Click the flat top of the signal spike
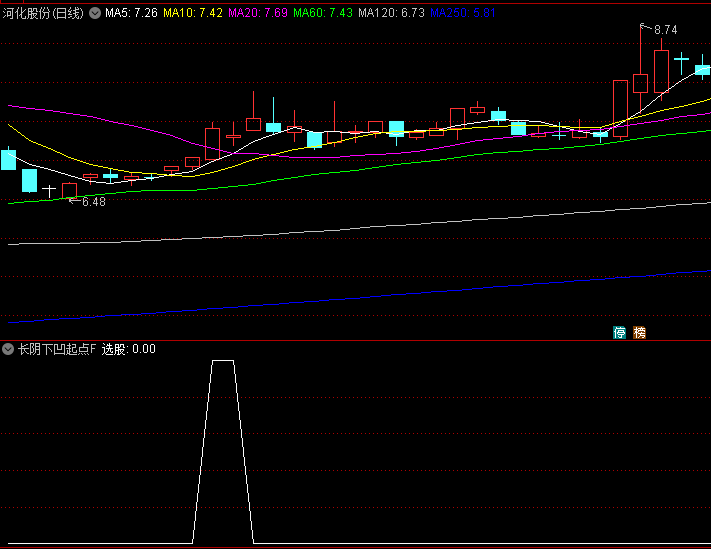711x549 pixels. coord(222,361)
